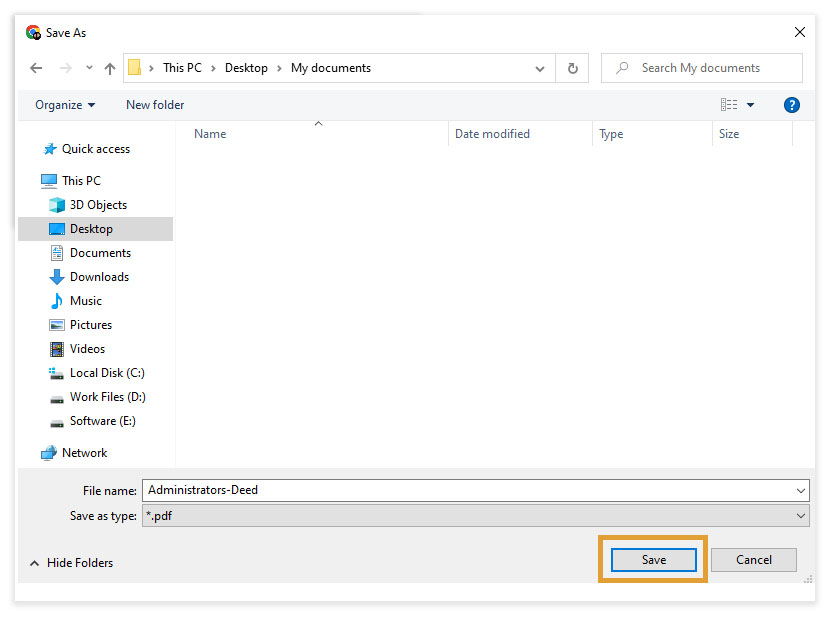Go up one folder level
Viewport: 833px width, 621px height.
(x=110, y=68)
